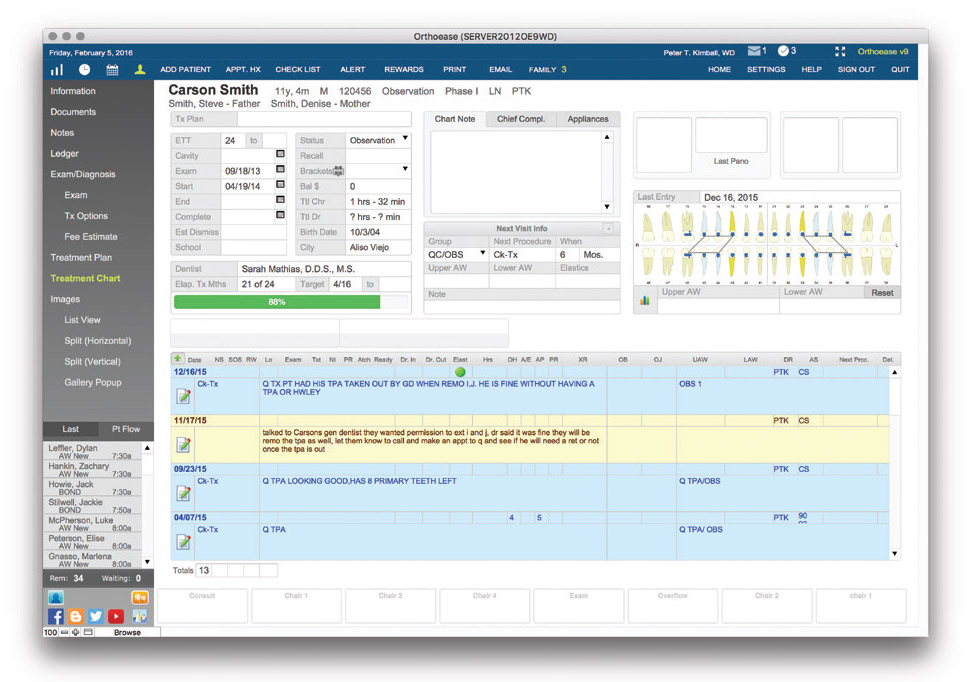
Task: Open the Group dropdown showing QC/OBS
Action: [482, 255]
